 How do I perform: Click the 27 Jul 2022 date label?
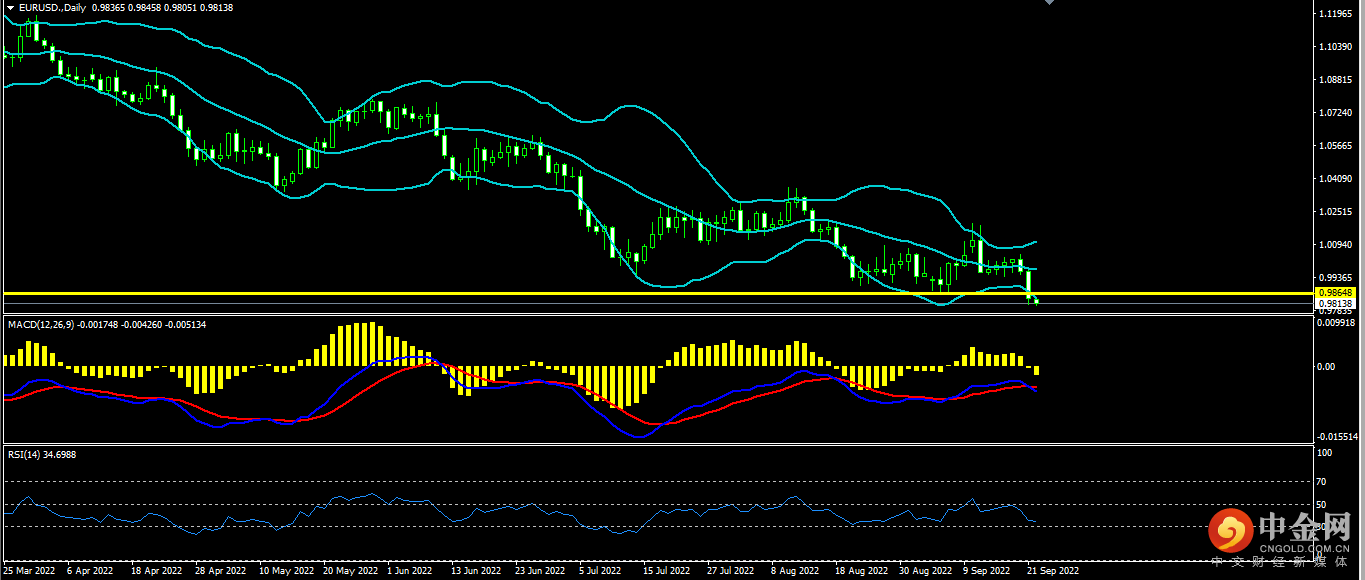coord(730,571)
